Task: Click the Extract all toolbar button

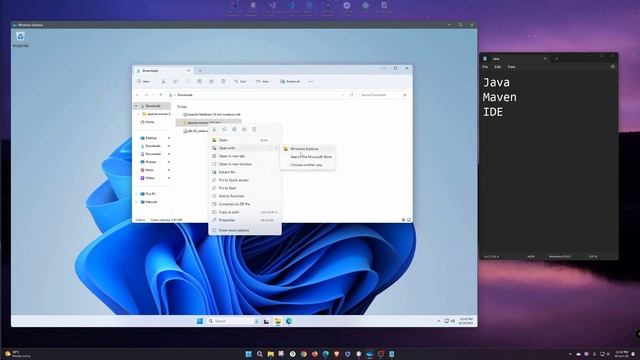Action: click(x=290, y=82)
